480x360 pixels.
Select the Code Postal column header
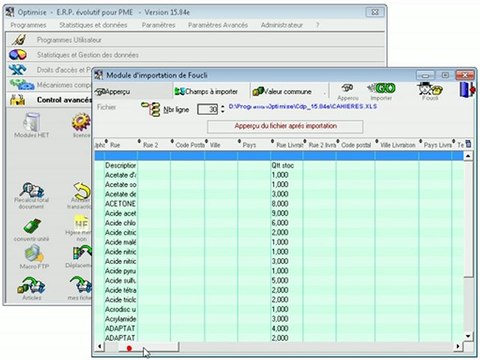click(188, 145)
